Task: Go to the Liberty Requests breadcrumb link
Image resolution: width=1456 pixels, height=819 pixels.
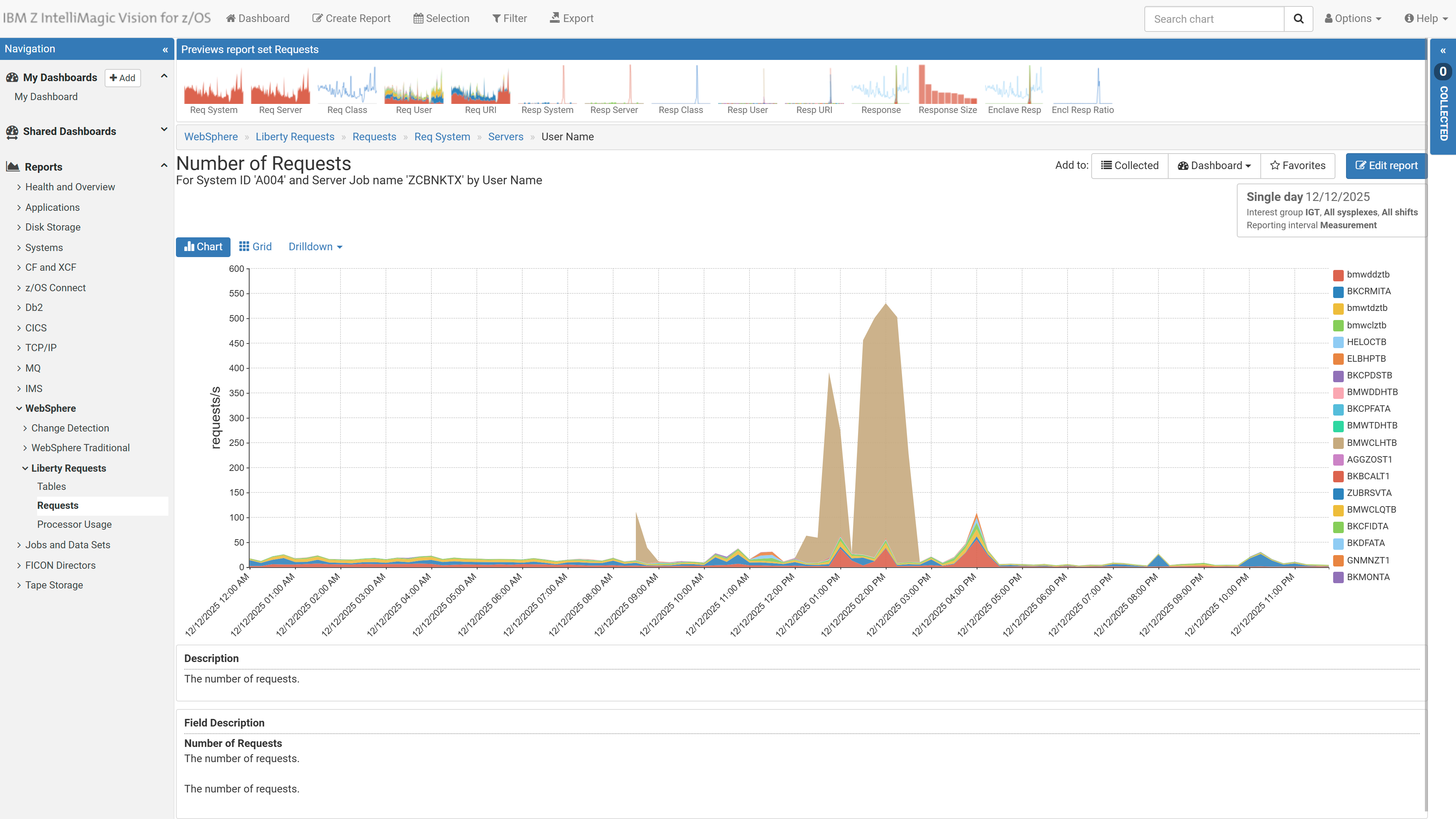Action: click(x=295, y=137)
